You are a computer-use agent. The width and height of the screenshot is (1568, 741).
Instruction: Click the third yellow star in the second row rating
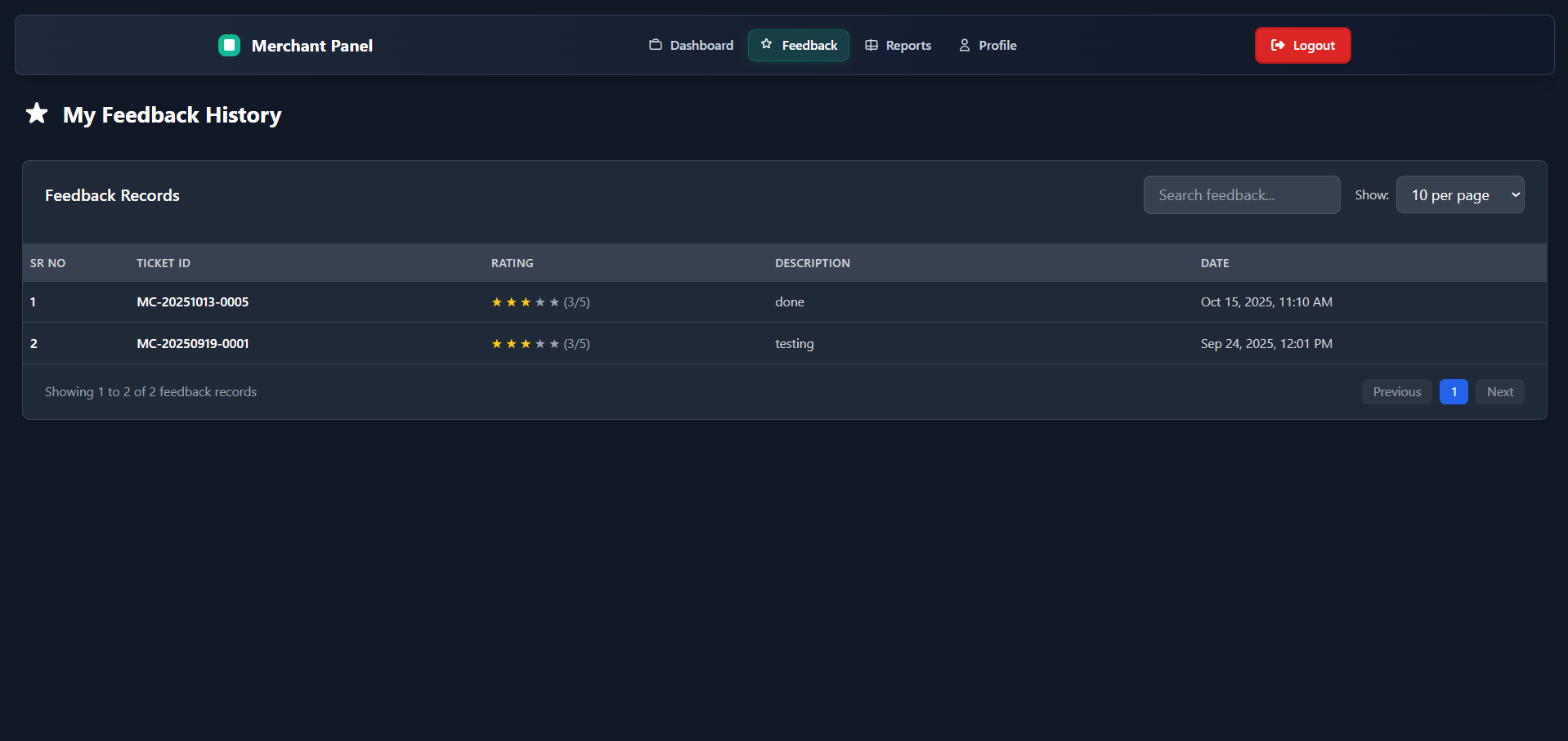tap(524, 343)
